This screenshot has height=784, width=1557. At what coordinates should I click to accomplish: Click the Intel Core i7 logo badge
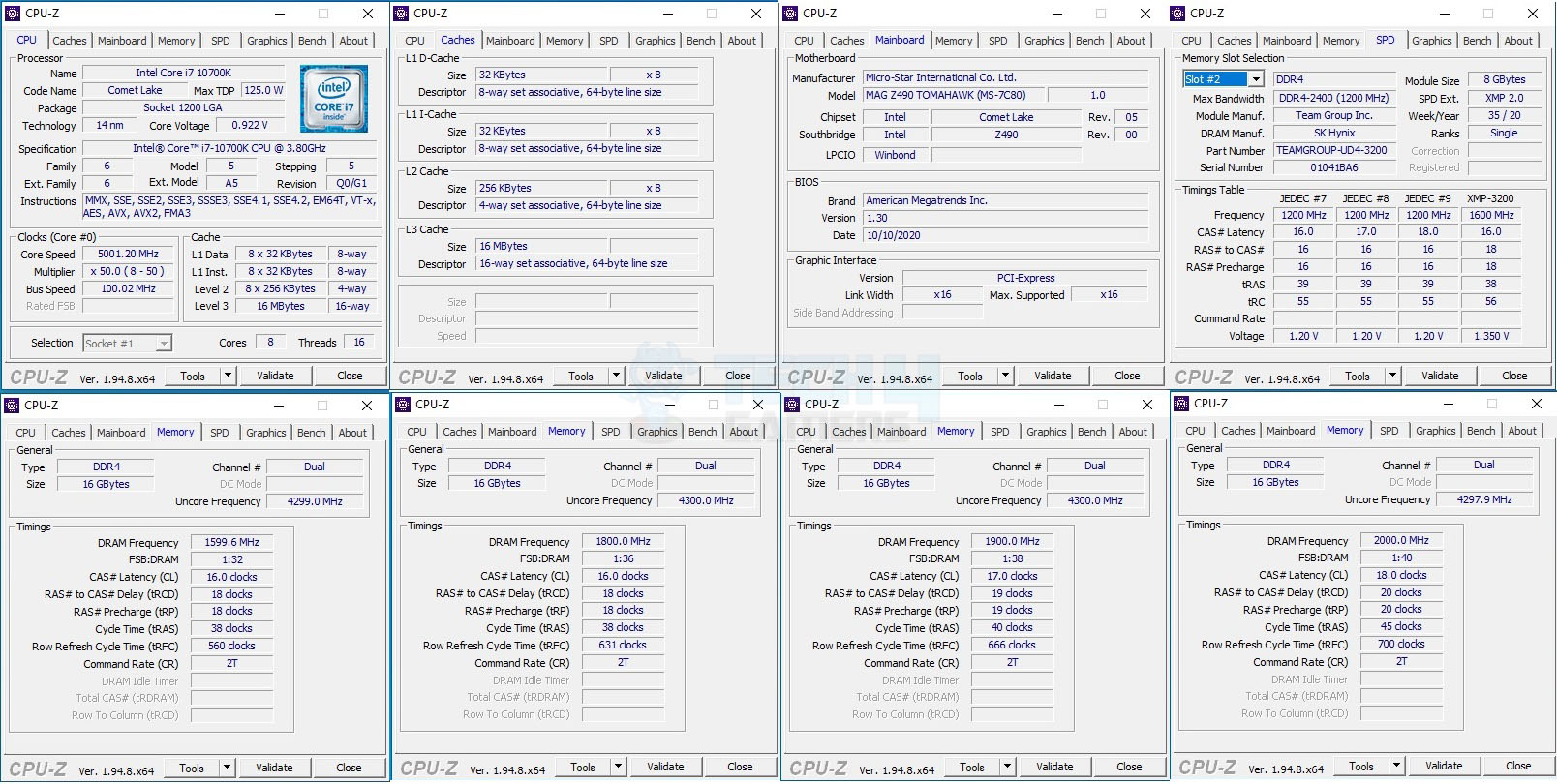[334, 98]
